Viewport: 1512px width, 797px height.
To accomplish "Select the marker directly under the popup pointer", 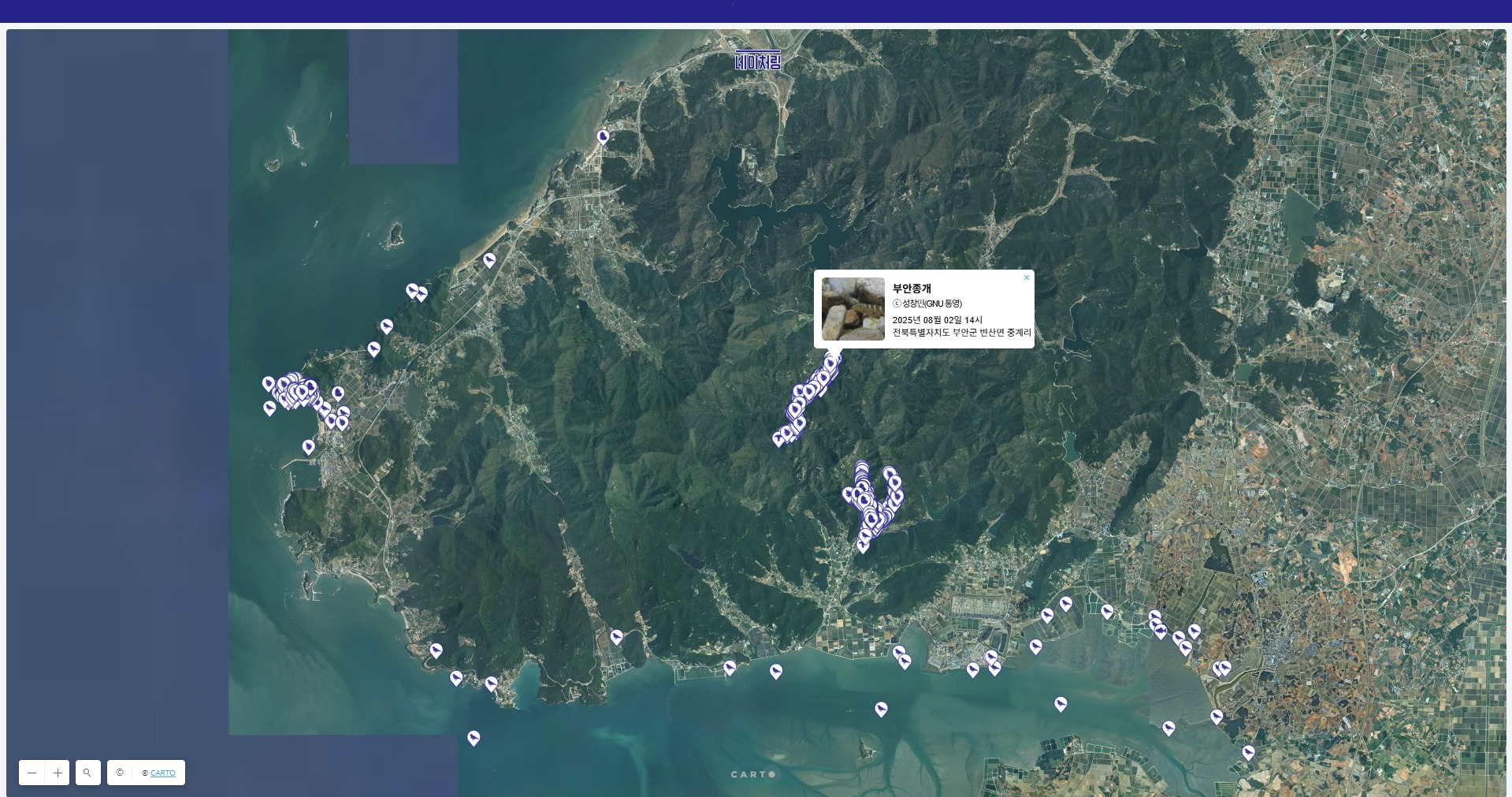I will (x=831, y=363).
